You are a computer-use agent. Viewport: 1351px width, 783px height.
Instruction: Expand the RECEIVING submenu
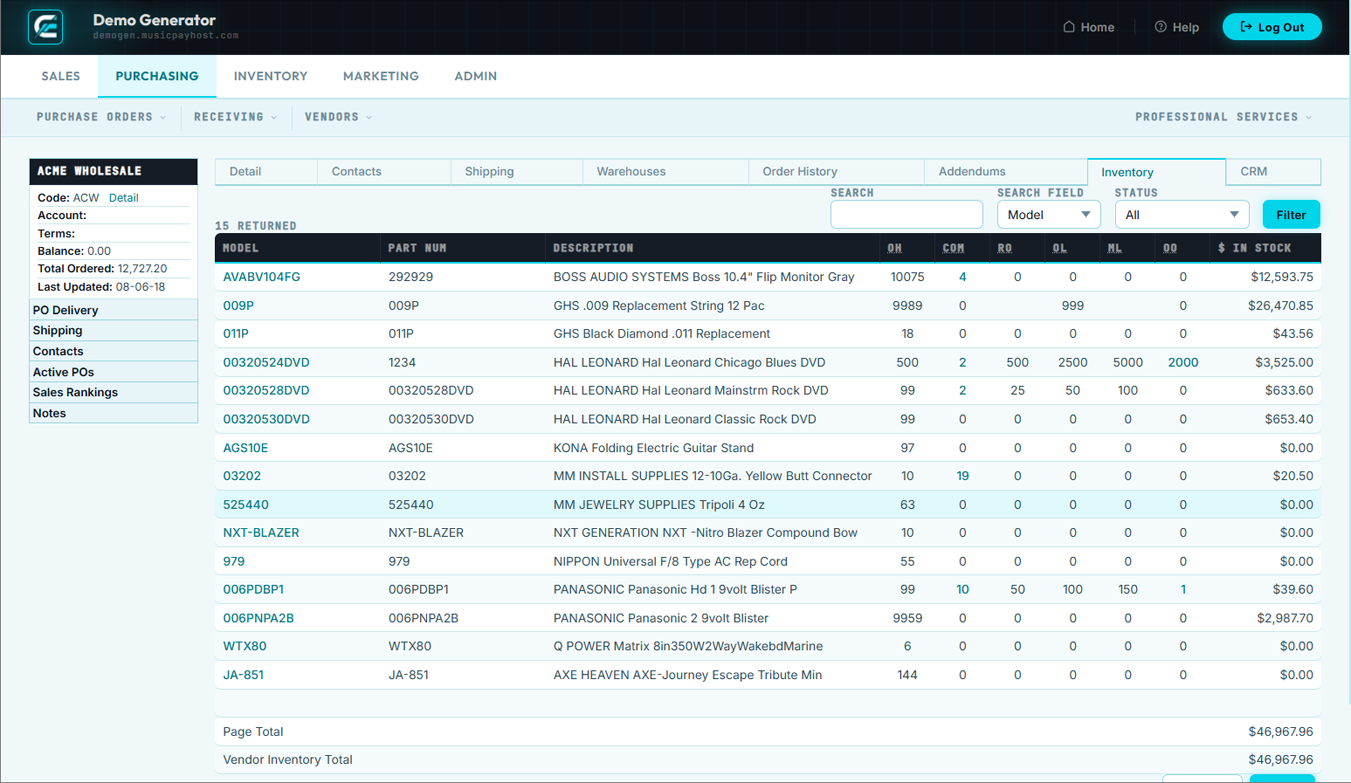[x=236, y=117]
